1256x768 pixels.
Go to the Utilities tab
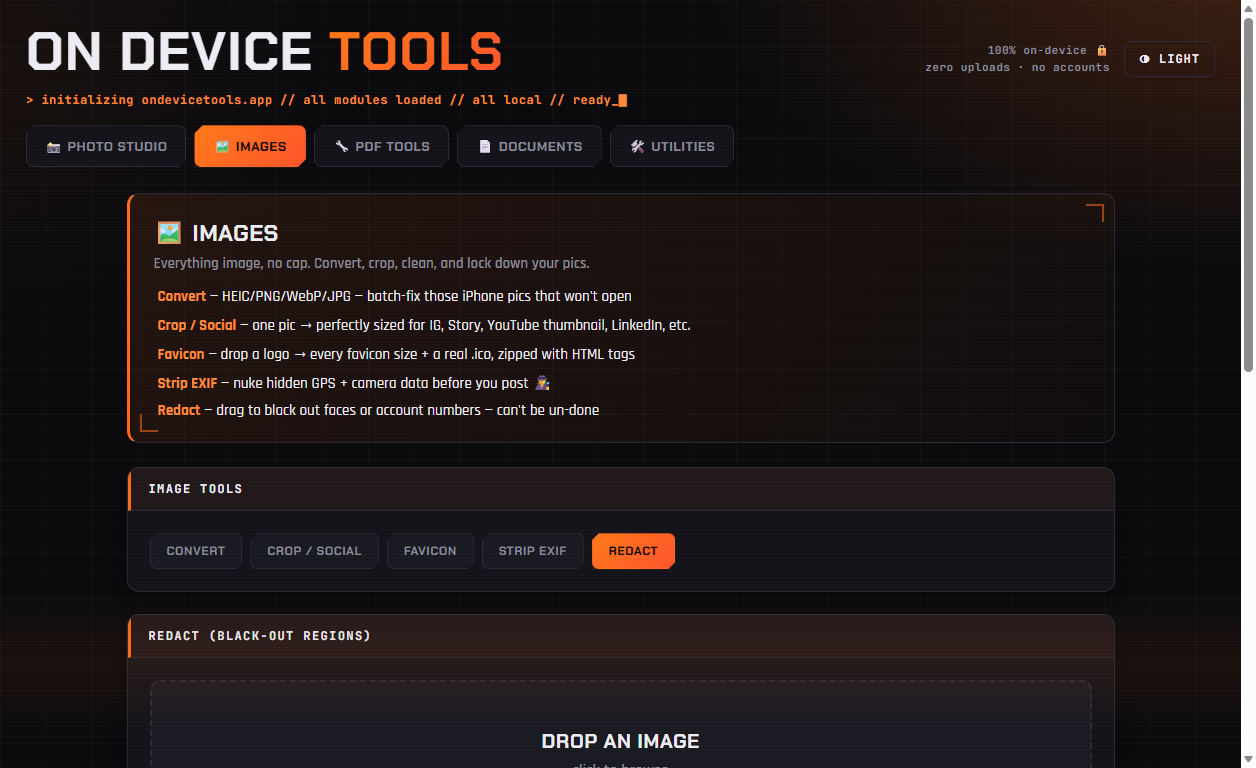coord(672,146)
